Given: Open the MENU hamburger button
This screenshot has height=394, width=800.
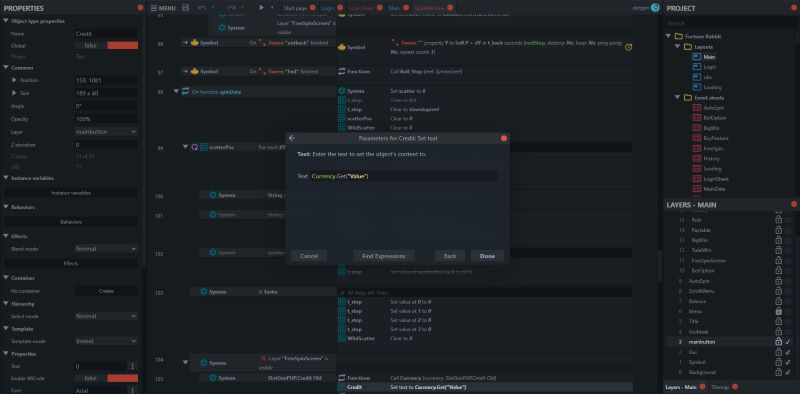Looking at the screenshot, I should [163, 8].
